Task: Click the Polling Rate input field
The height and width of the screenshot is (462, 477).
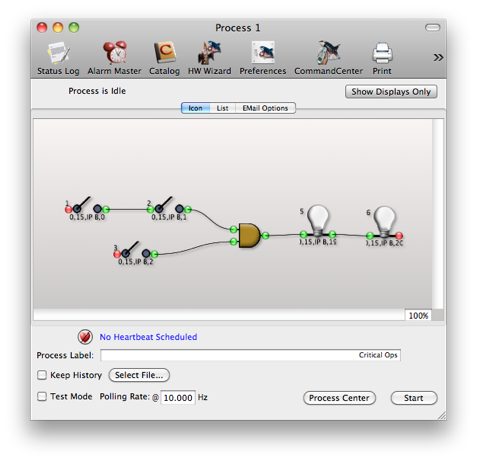Action: click(x=178, y=398)
